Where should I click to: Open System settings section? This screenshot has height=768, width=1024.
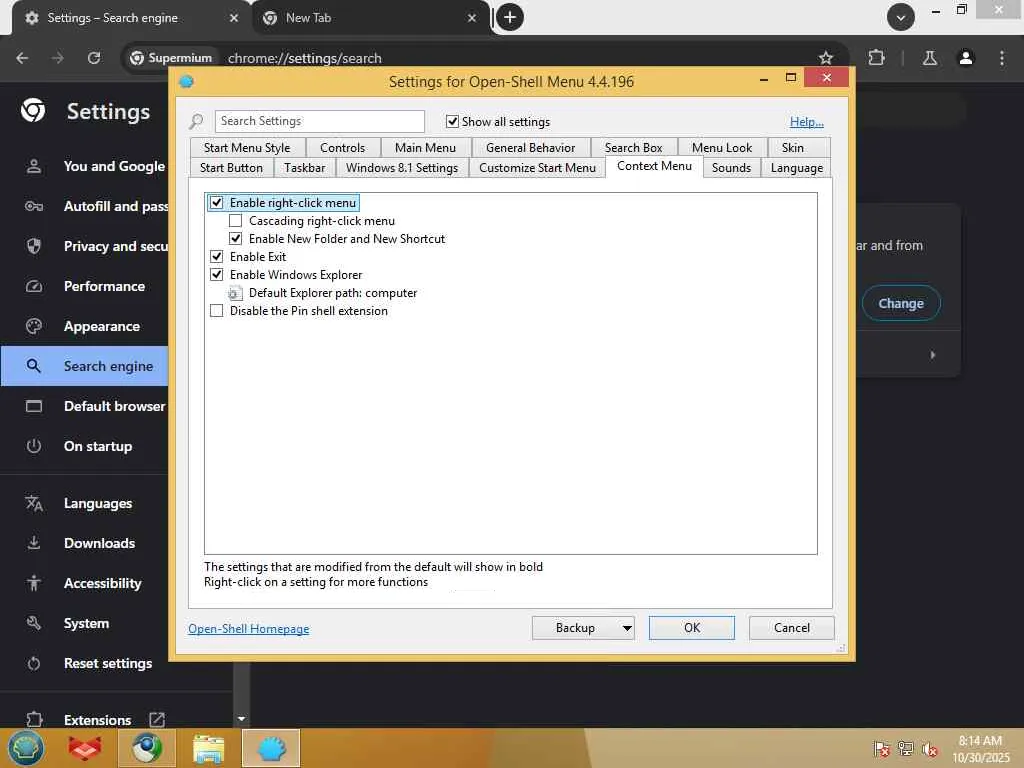pyautogui.click(x=85, y=623)
